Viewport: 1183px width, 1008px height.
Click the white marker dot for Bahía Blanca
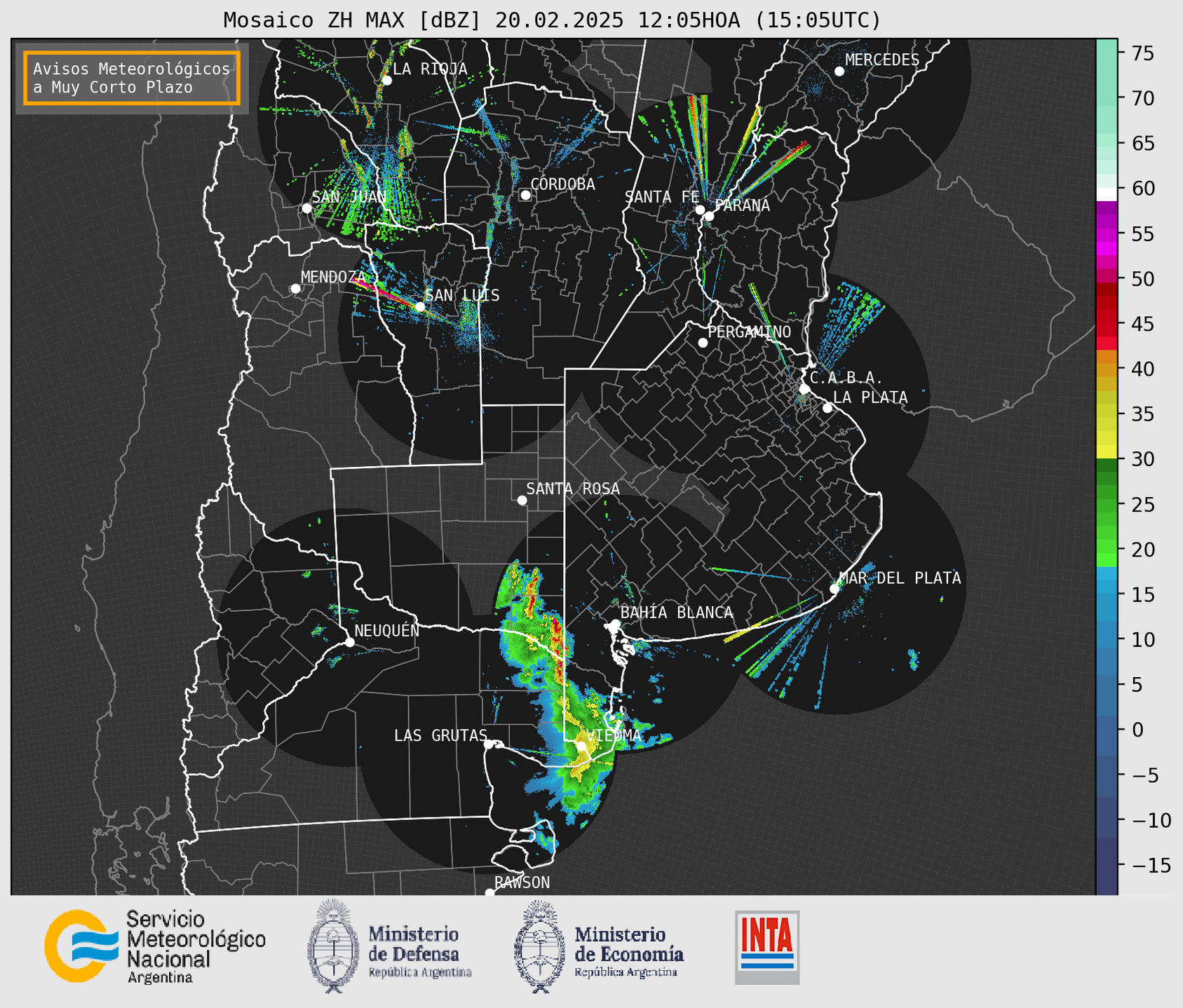pyautogui.click(x=615, y=624)
